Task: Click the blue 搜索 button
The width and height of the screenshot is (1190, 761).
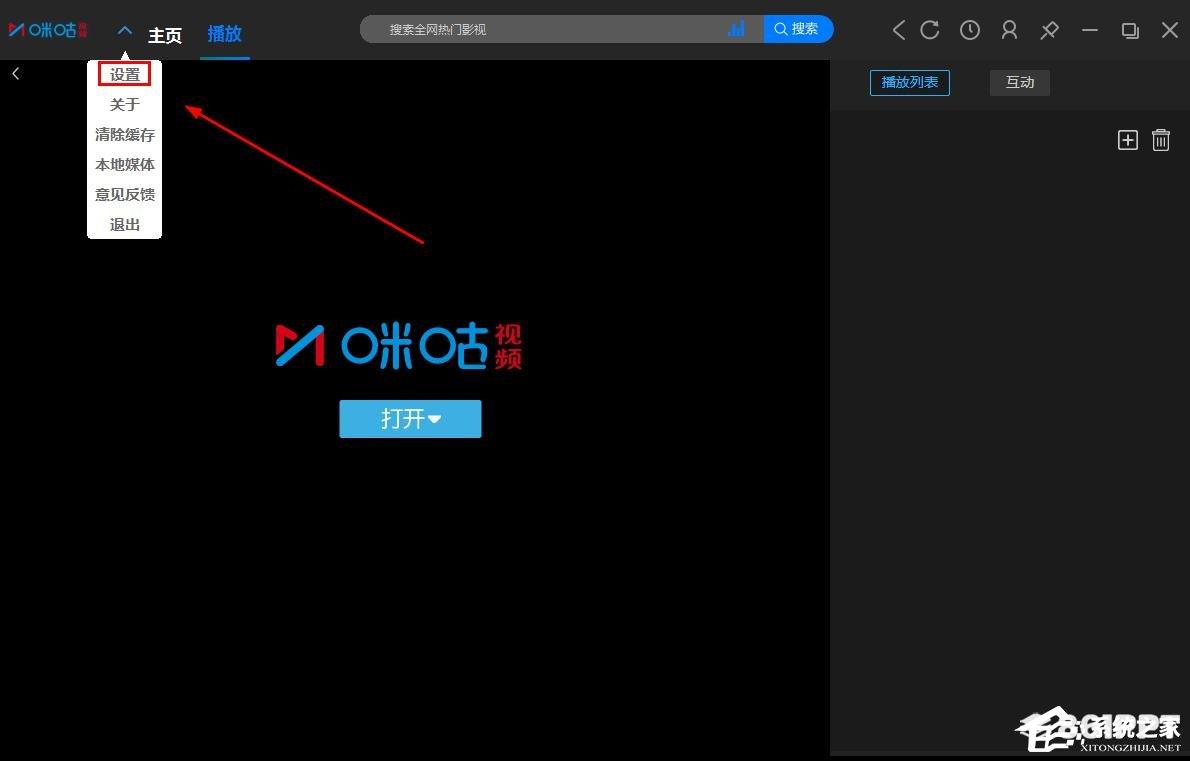Action: [798, 29]
